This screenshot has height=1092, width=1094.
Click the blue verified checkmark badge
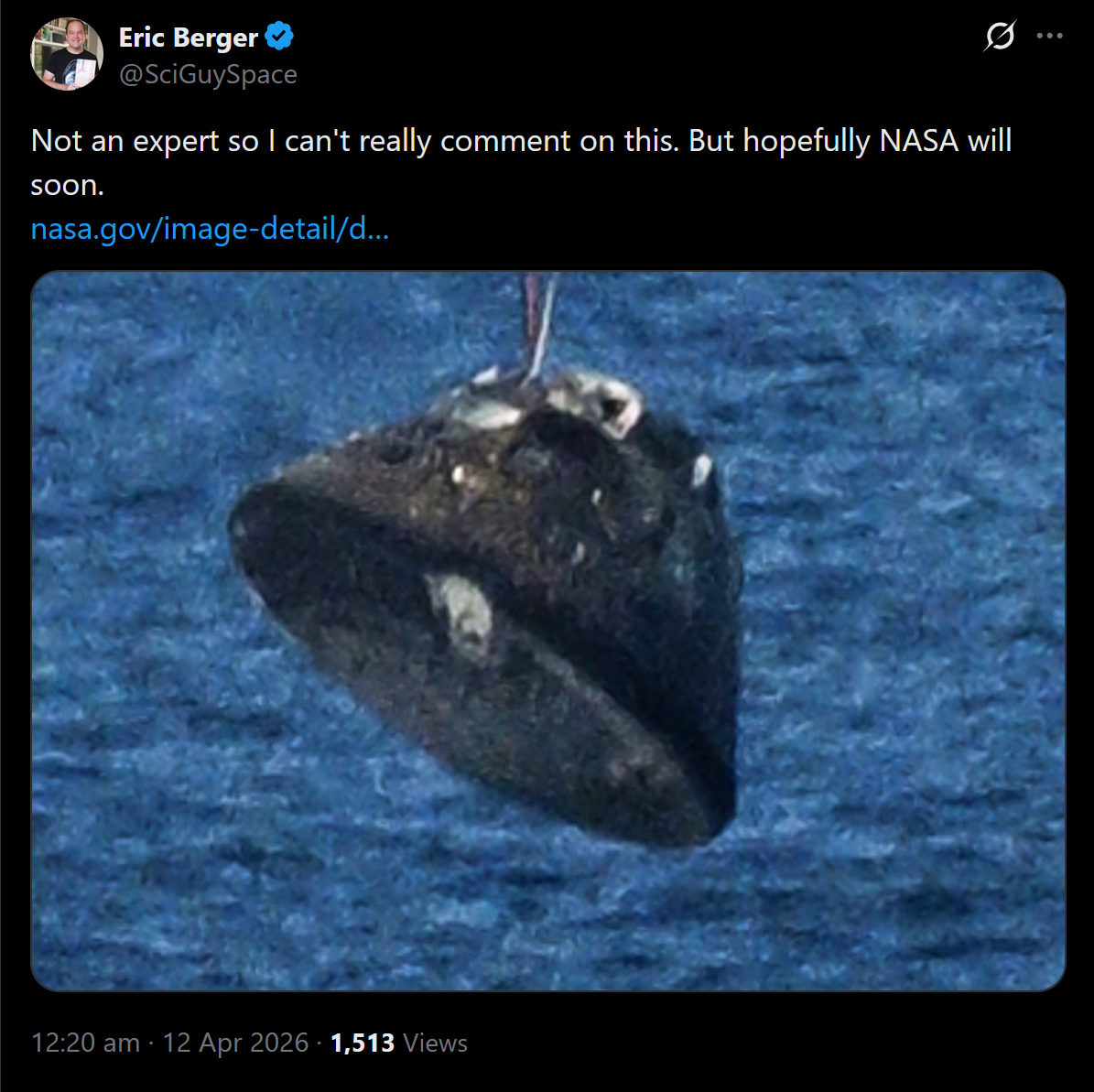click(x=279, y=37)
